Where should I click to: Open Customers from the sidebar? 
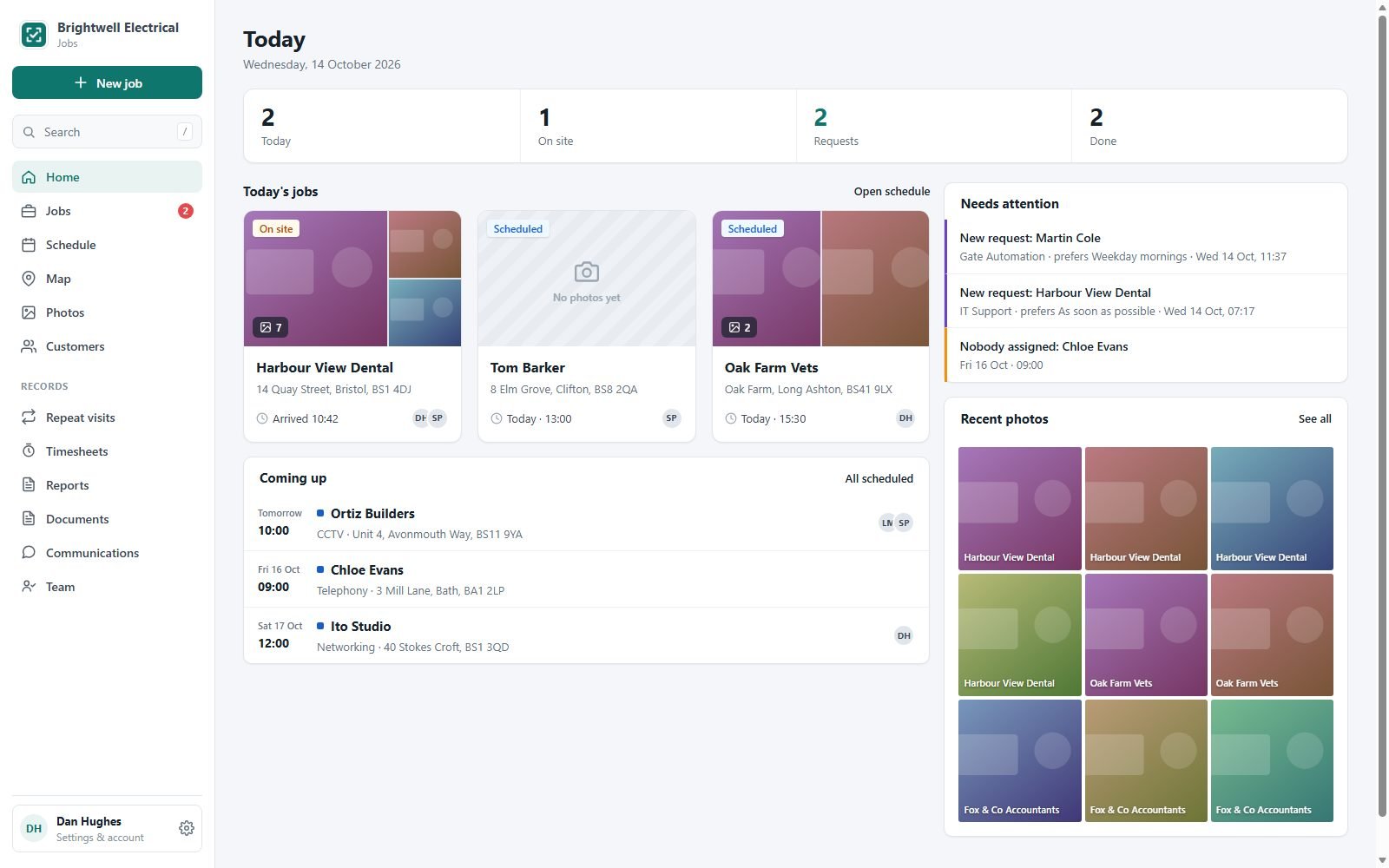pyautogui.click(x=107, y=346)
